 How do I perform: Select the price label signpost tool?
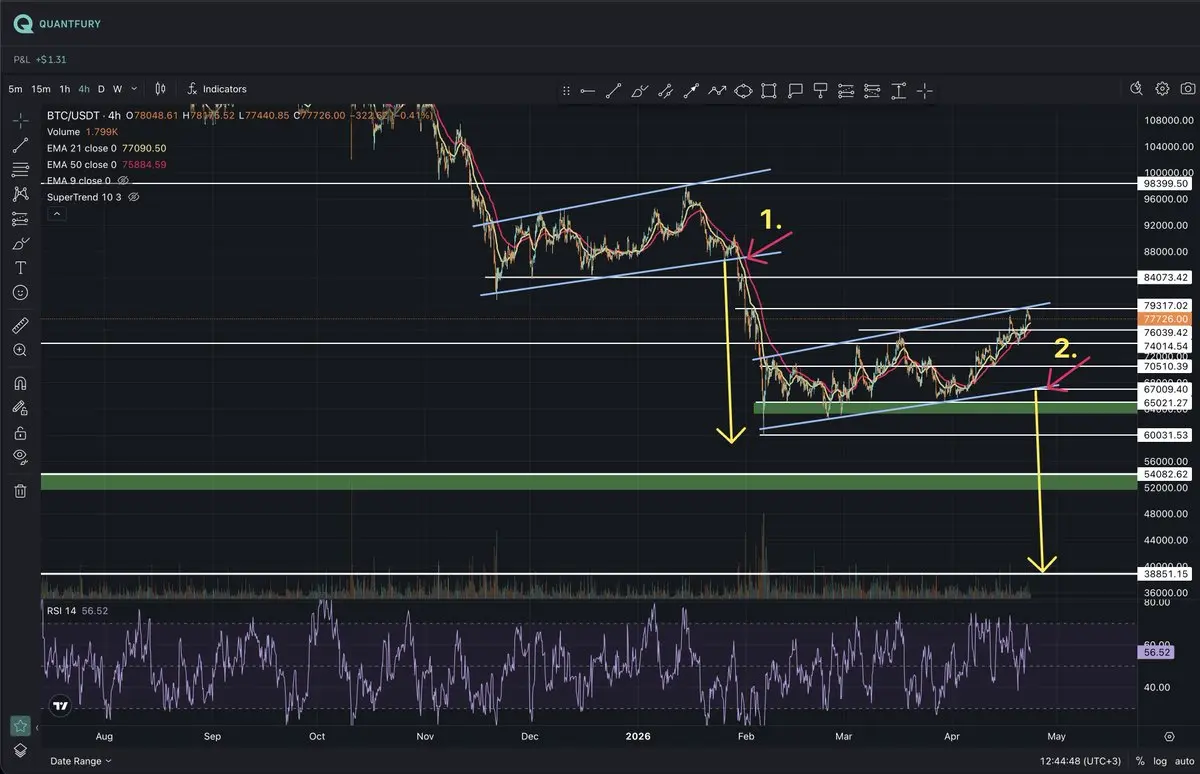pos(821,91)
